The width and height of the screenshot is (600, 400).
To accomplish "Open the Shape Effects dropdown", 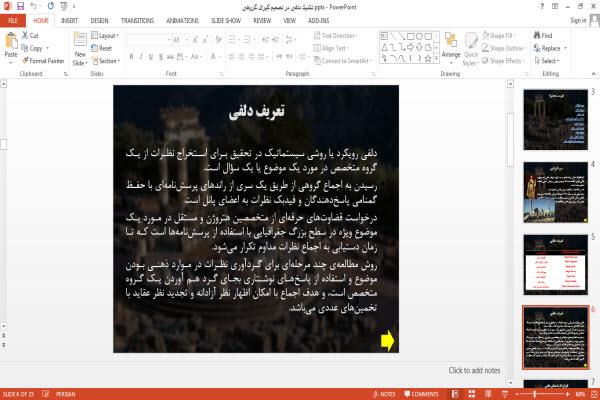I will (x=503, y=61).
